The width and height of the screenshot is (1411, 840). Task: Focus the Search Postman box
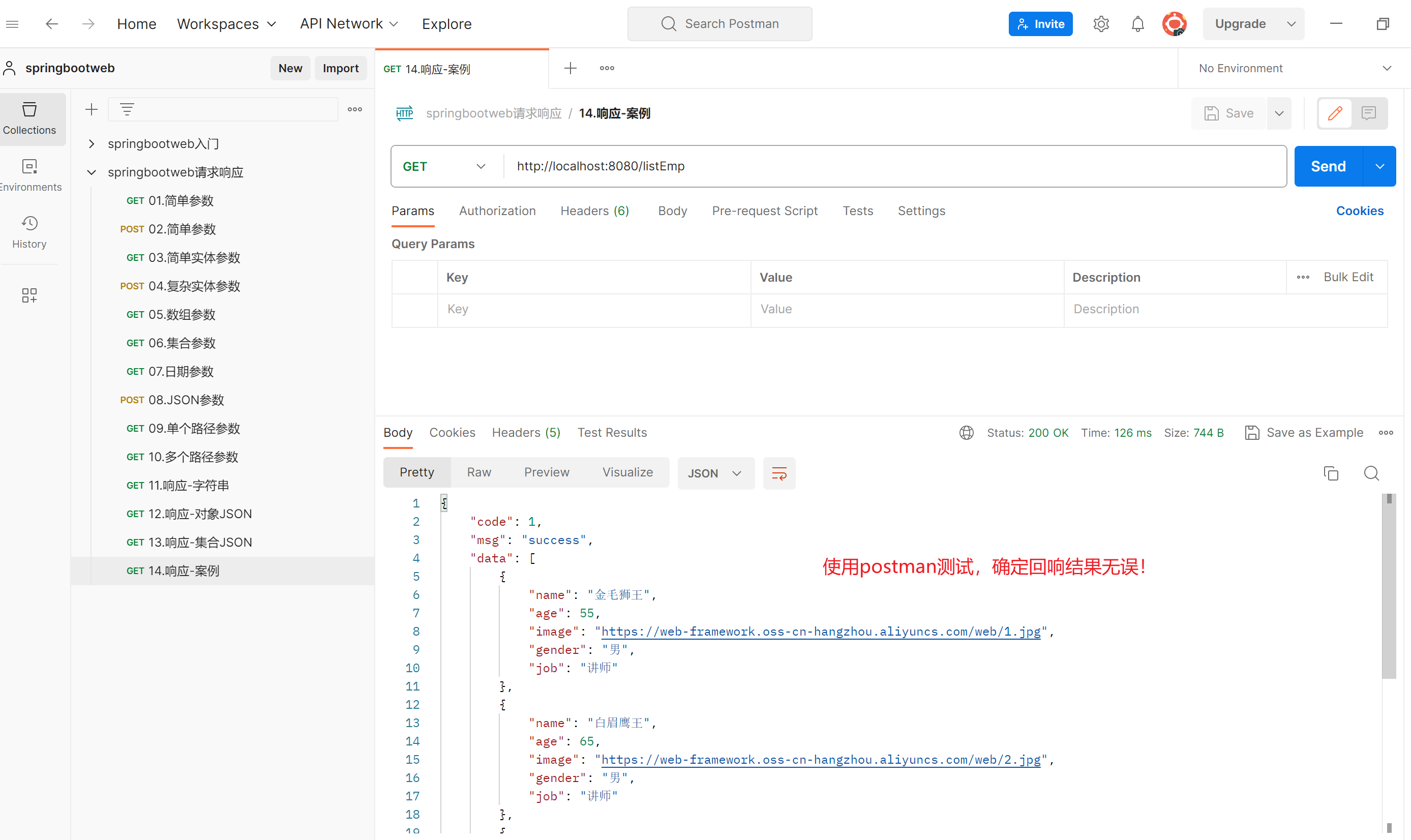(719, 24)
